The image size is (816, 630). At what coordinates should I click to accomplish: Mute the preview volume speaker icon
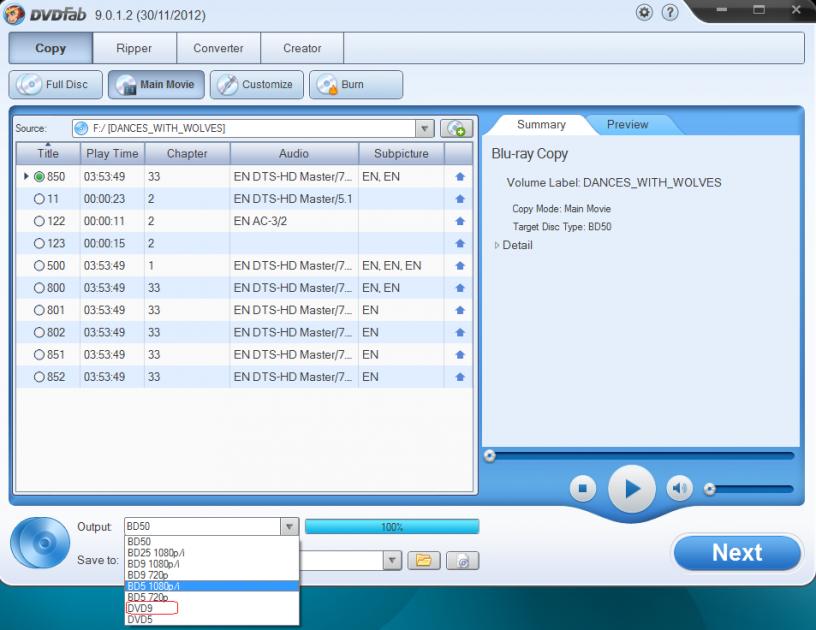click(x=680, y=489)
